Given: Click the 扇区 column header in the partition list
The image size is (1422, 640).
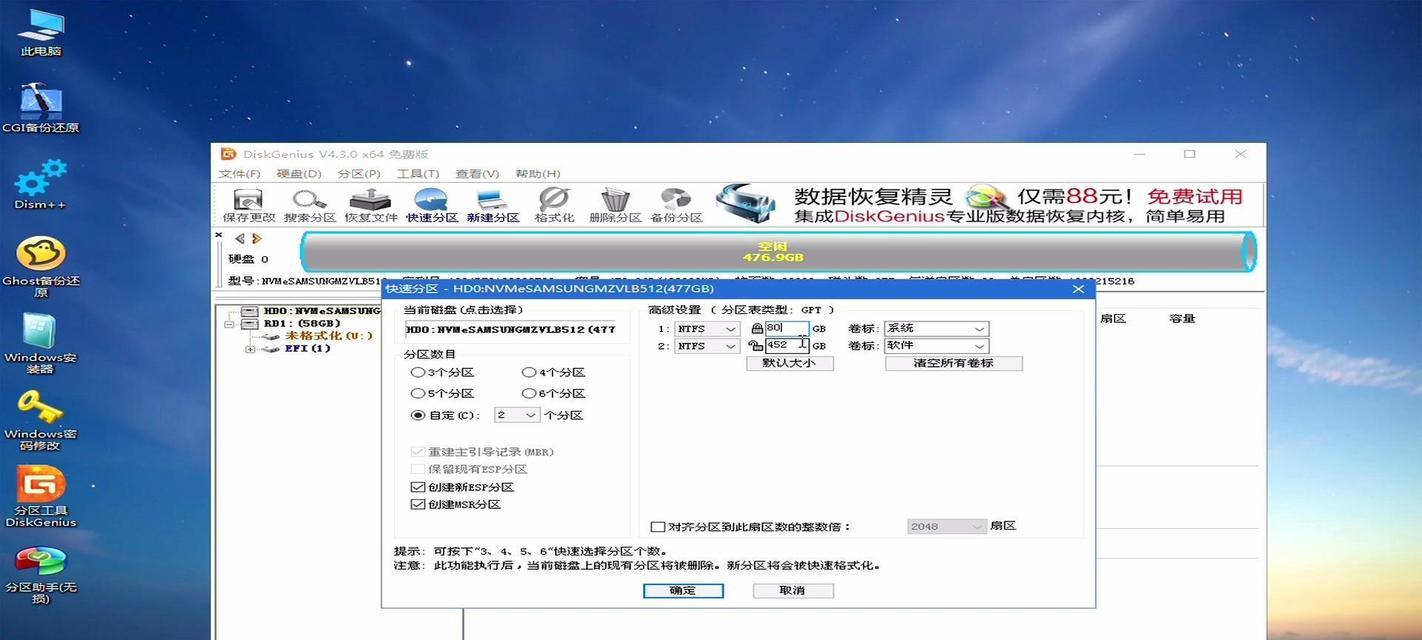Looking at the screenshot, I should pos(1113,319).
